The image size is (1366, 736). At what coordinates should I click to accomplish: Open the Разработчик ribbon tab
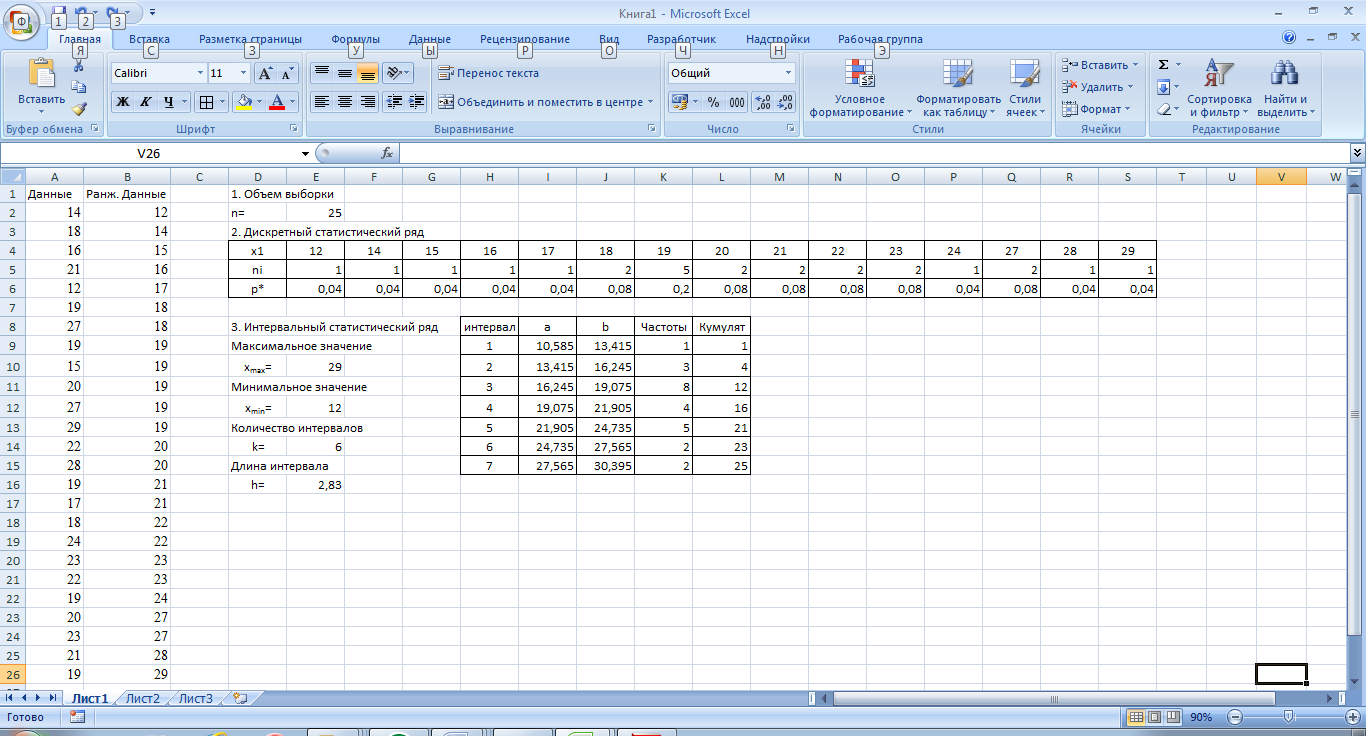pyautogui.click(x=682, y=39)
